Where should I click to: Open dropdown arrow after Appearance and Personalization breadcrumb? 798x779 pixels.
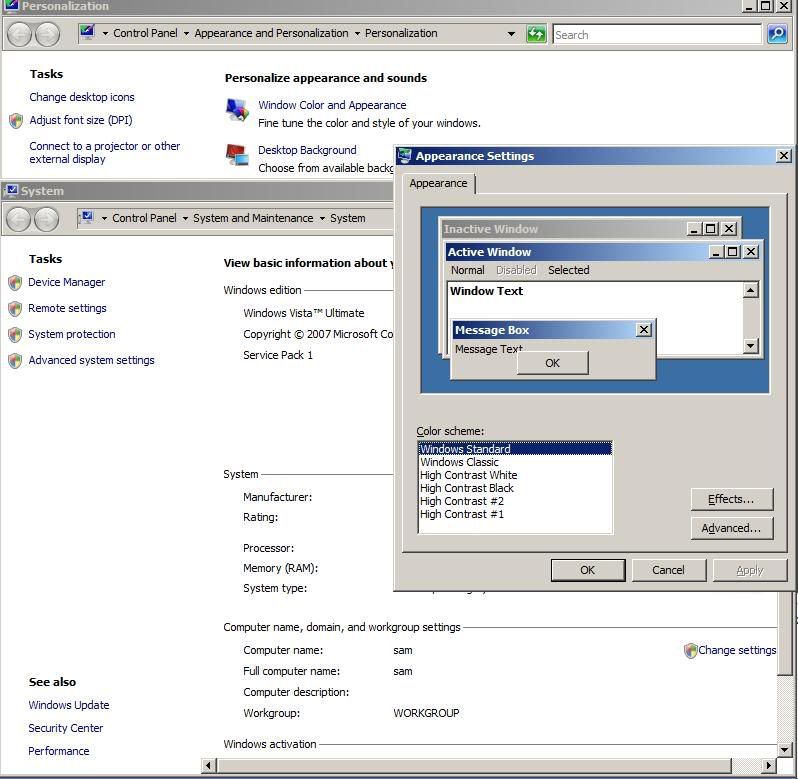point(357,34)
